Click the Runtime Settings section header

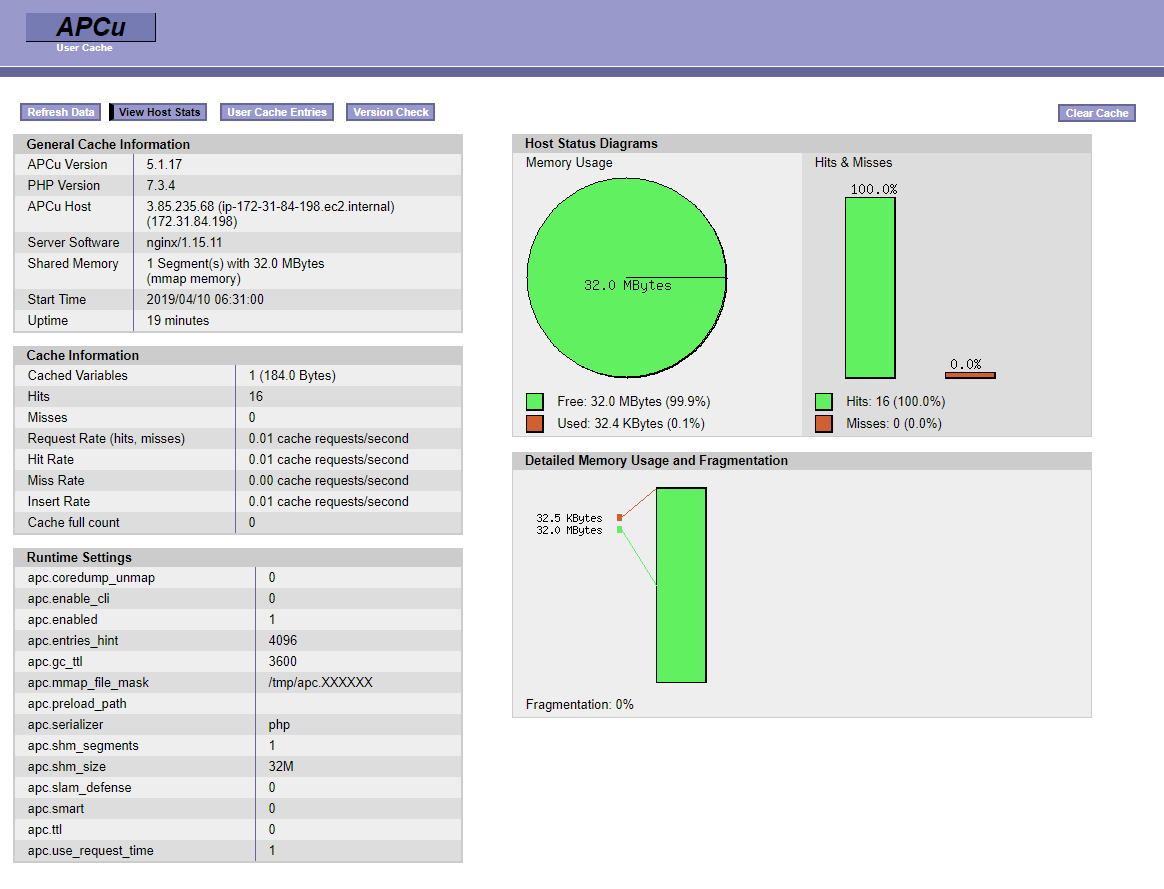[238, 557]
